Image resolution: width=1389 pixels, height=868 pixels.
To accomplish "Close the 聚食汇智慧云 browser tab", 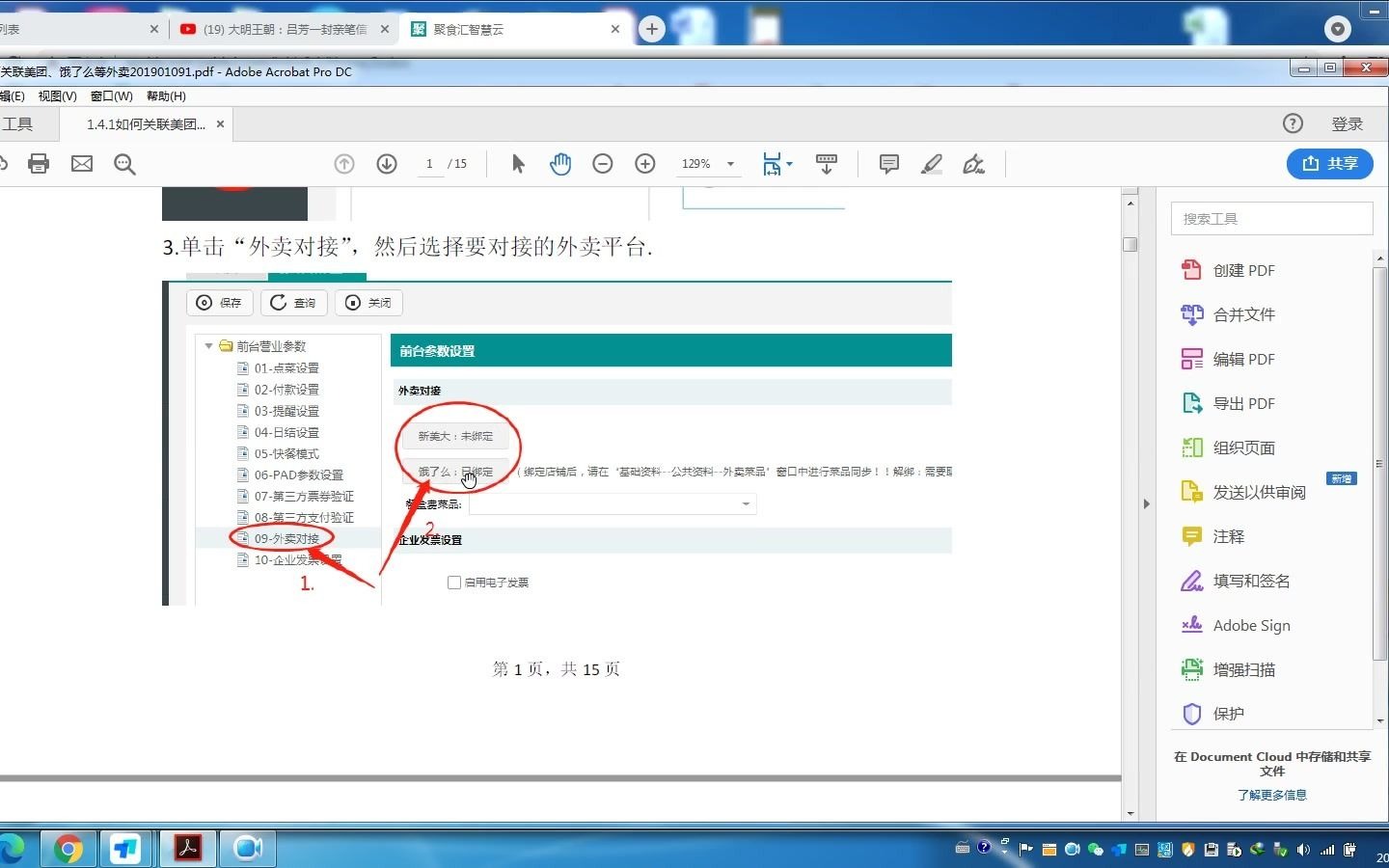I will tap(614, 30).
